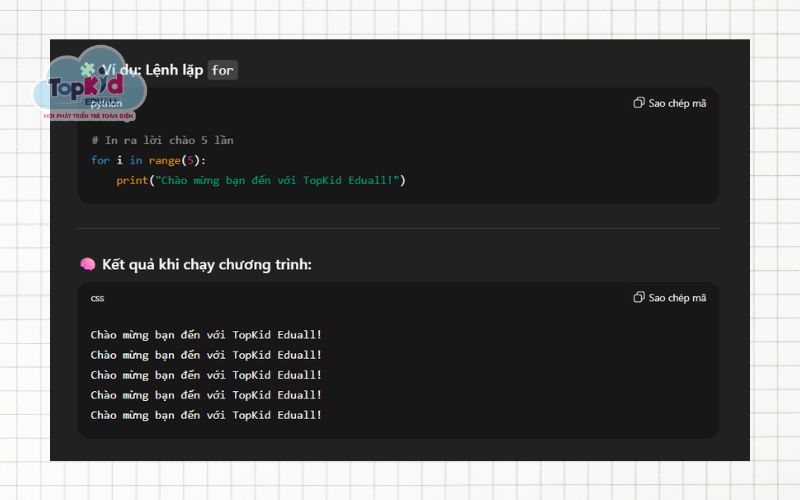
Task: Click the copy icon in the Python code block
Action: pos(639,103)
